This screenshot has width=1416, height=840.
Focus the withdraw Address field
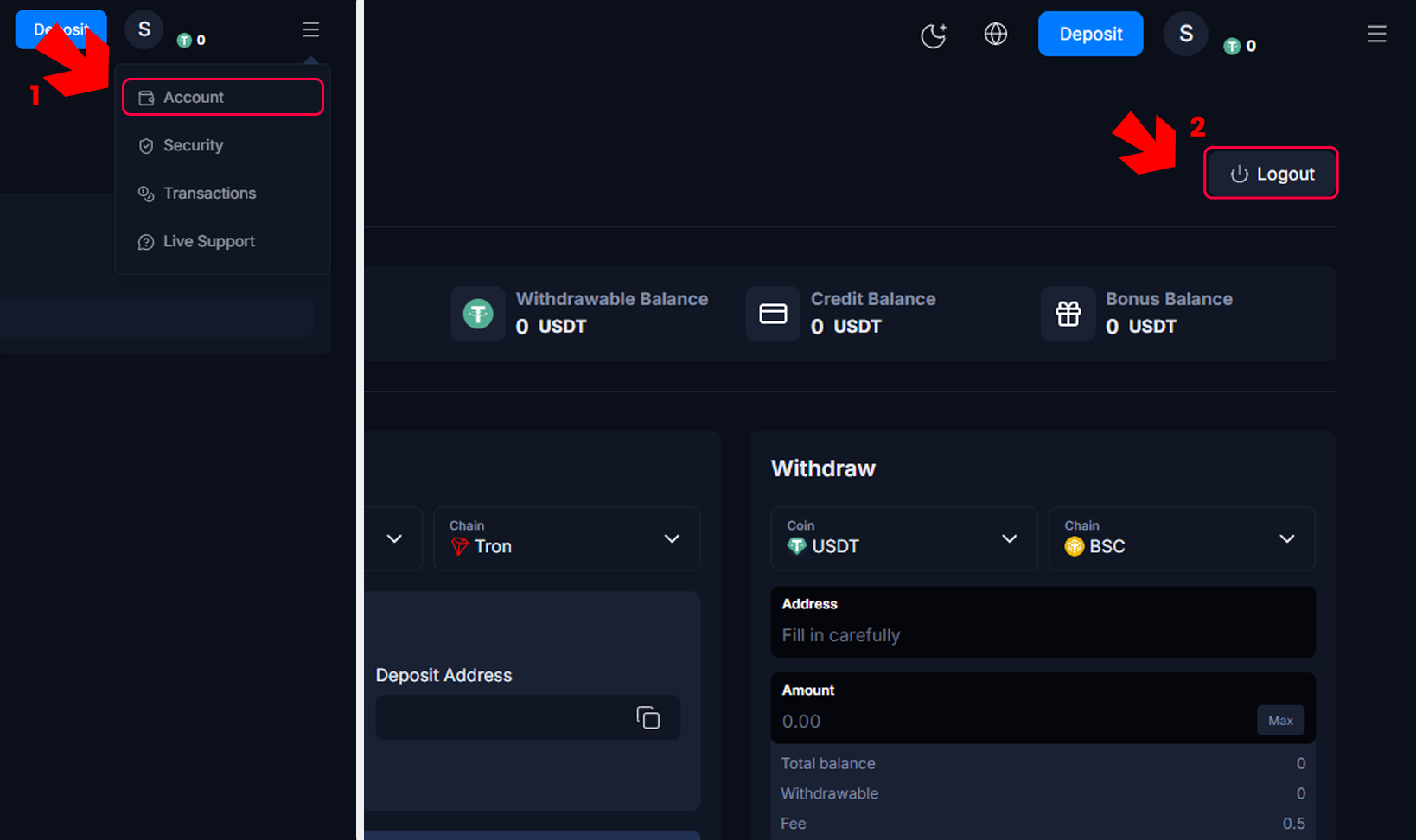pos(1043,622)
